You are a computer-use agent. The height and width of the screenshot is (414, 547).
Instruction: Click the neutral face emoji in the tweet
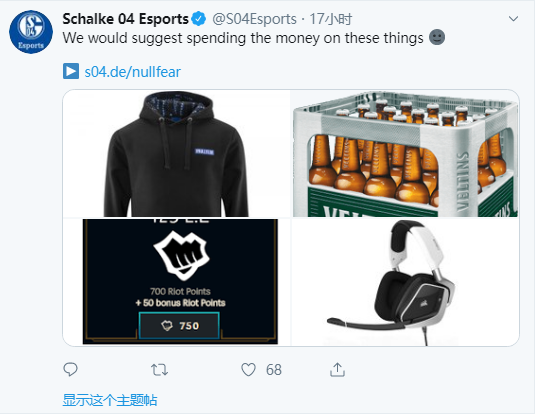tap(437, 37)
